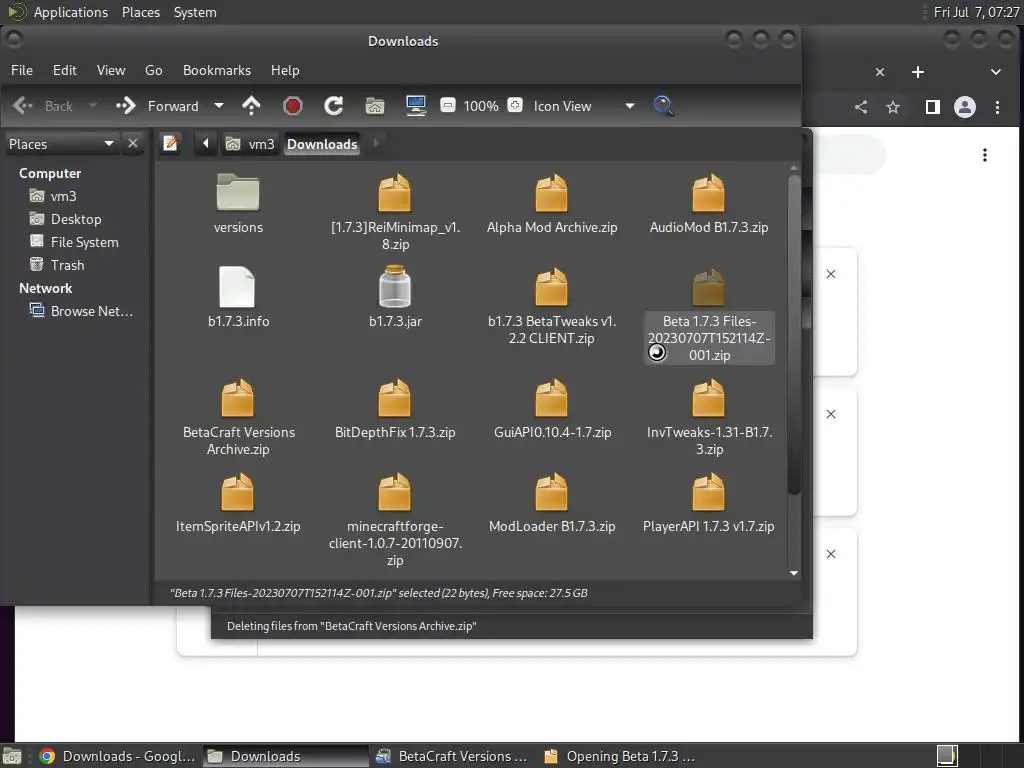Close the Places sidebar pane
This screenshot has height=768, width=1024.
pos(133,143)
